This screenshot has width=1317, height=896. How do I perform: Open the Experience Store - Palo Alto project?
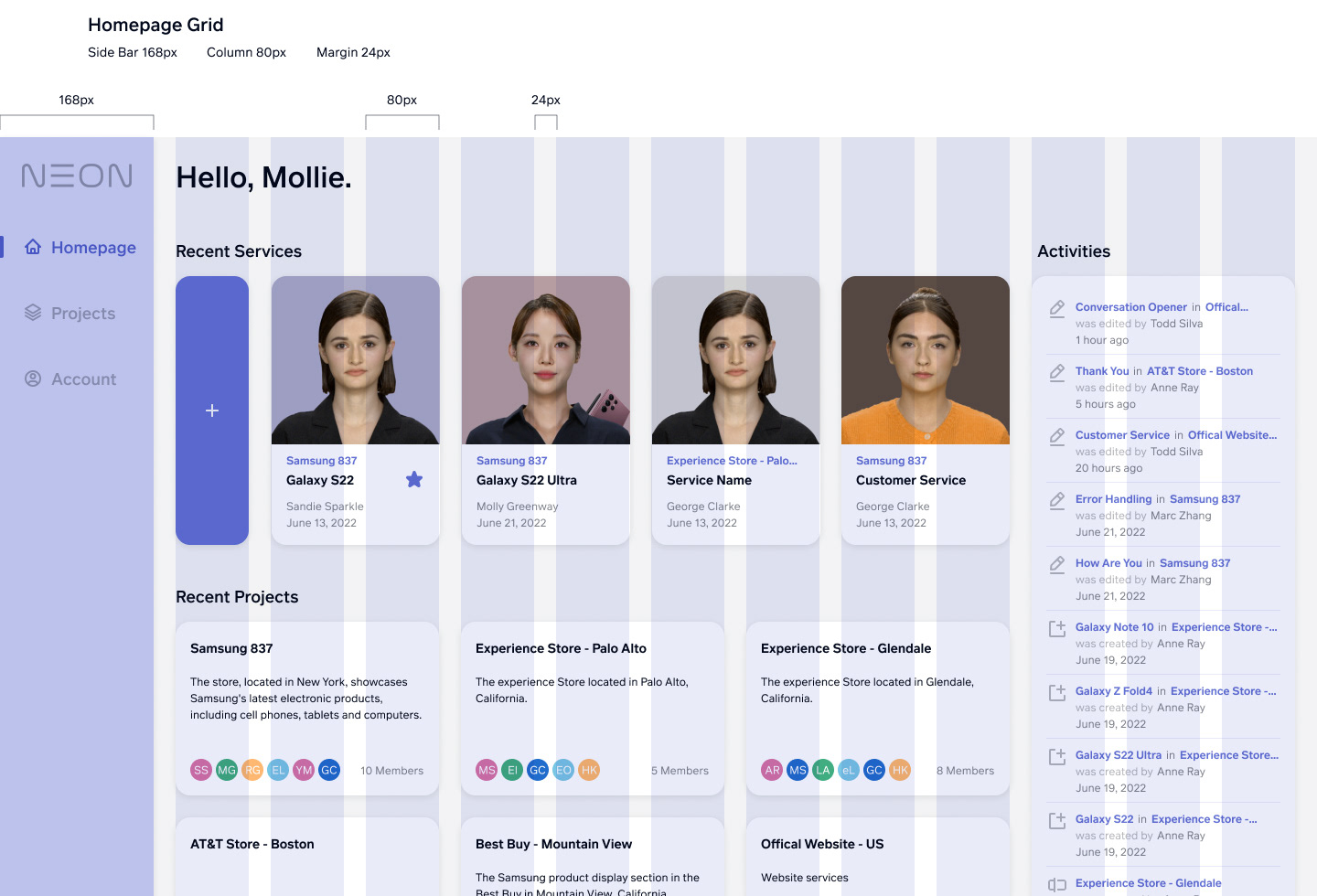coord(561,648)
